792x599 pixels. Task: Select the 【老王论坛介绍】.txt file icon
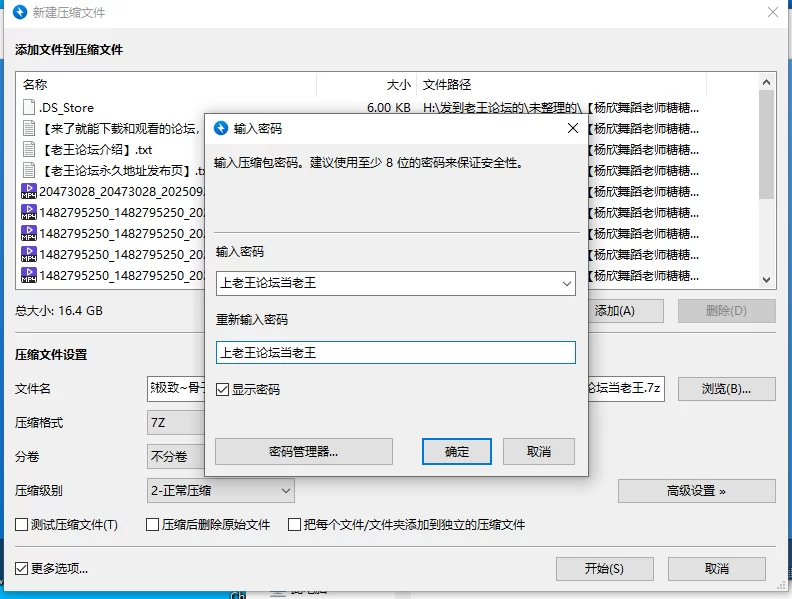click(29, 149)
